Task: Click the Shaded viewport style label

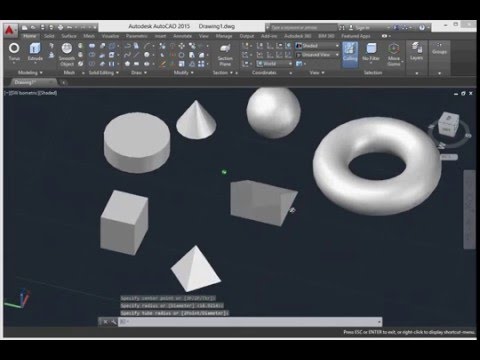Action: 47,93
